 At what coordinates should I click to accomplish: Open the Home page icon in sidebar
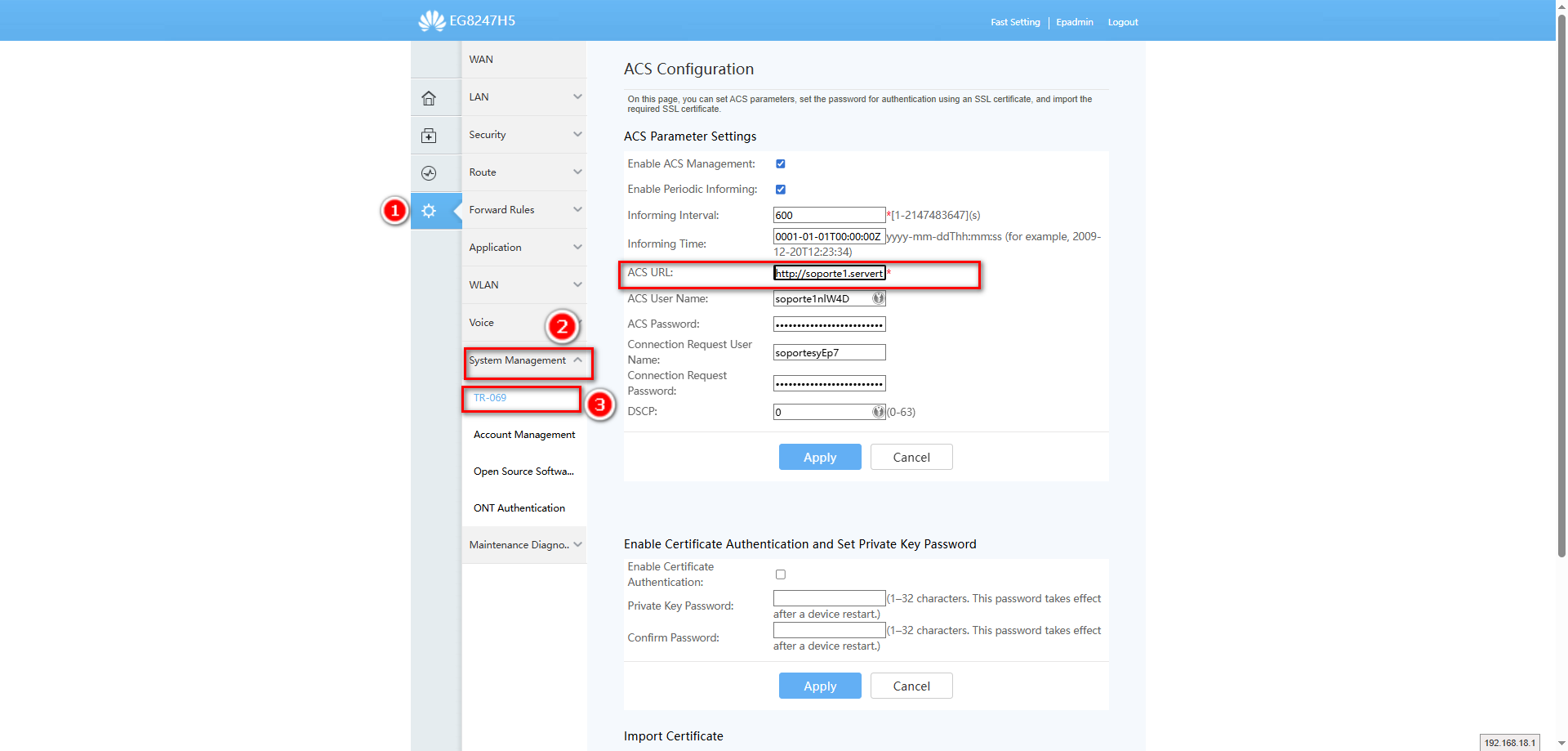click(x=429, y=98)
